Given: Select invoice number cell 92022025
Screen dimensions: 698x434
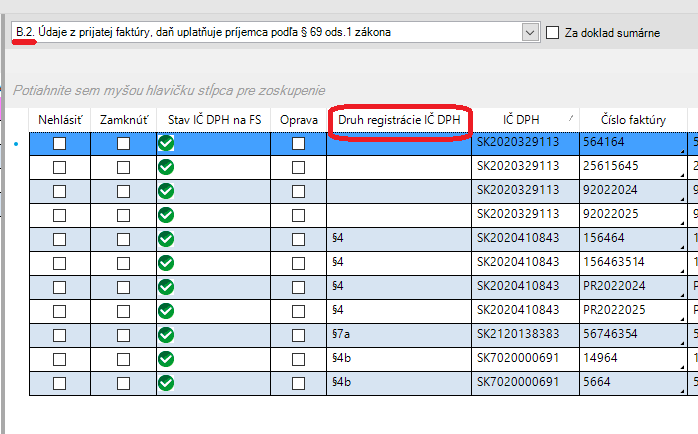Looking at the screenshot, I should [x=633, y=215].
